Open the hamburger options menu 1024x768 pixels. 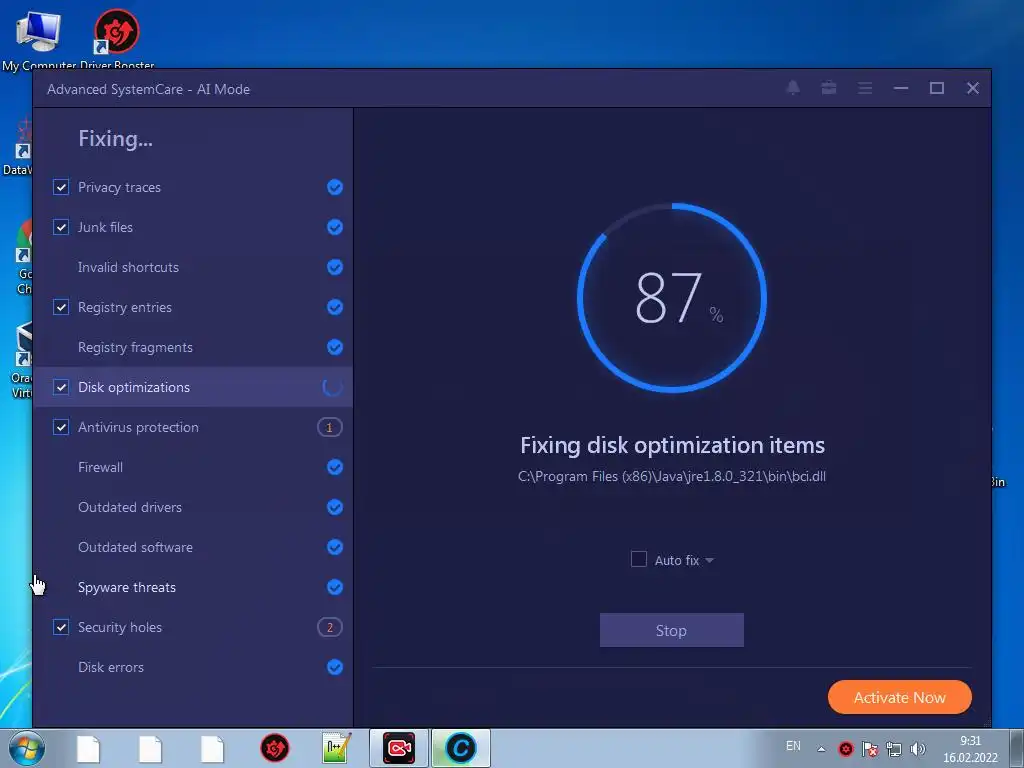[865, 88]
